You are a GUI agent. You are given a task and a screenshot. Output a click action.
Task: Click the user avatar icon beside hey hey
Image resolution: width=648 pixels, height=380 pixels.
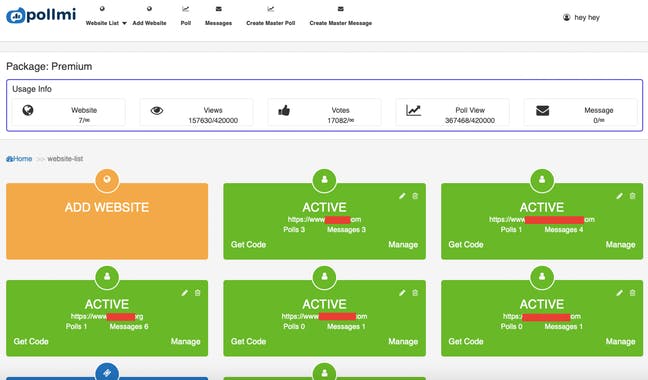pos(567,17)
